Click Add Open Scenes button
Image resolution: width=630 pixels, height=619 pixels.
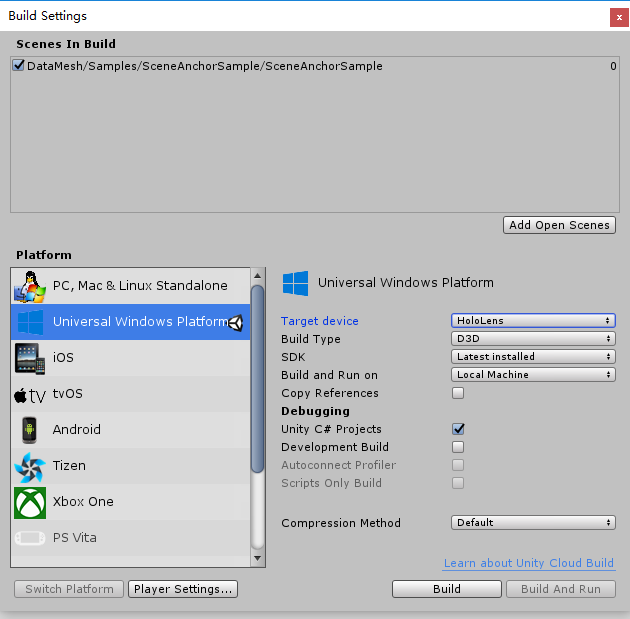(559, 225)
